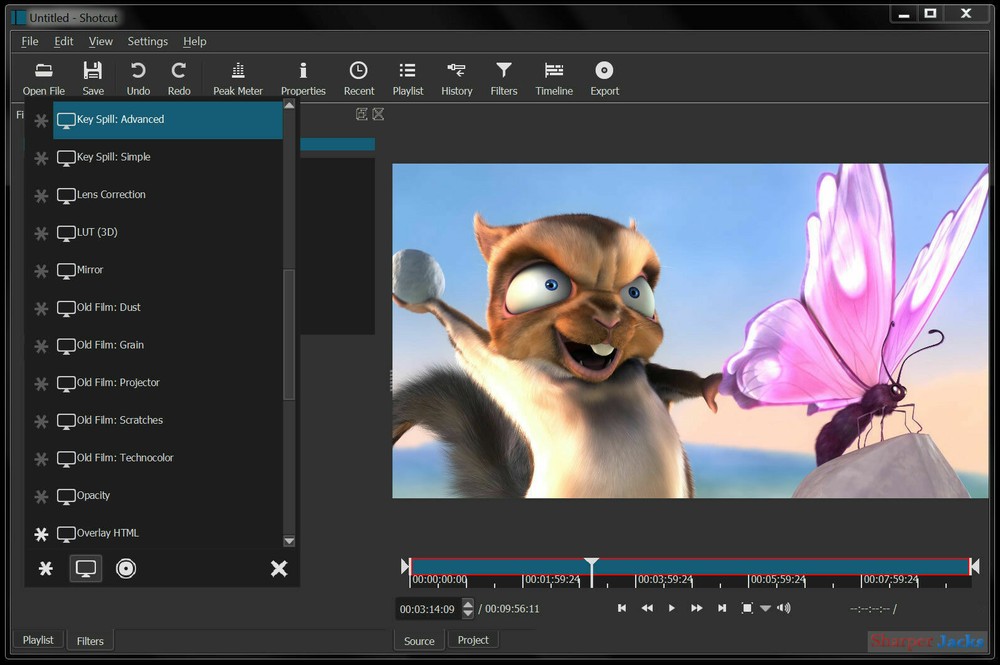Click the Save toolbar icon
Screen dimensions: 1000x665
92,75
